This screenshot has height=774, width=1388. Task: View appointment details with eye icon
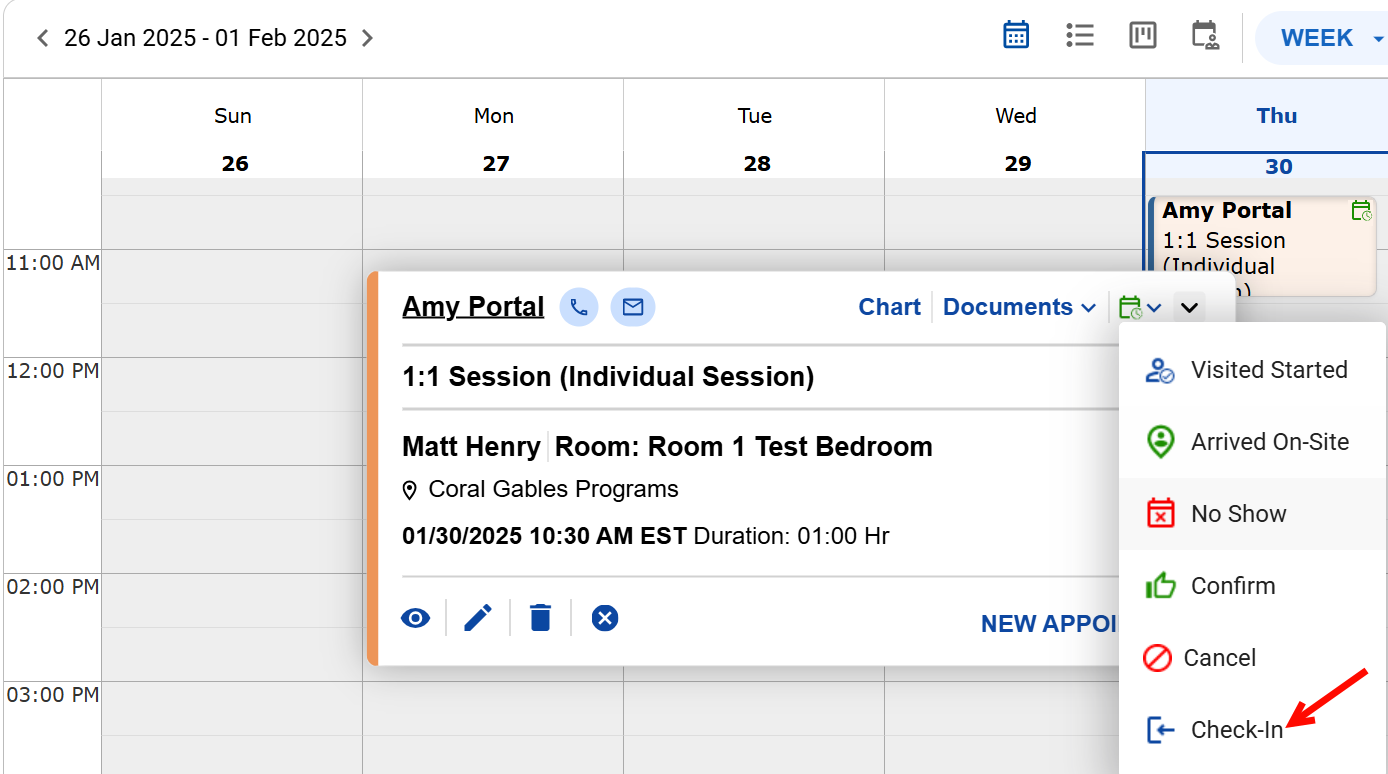point(415,618)
